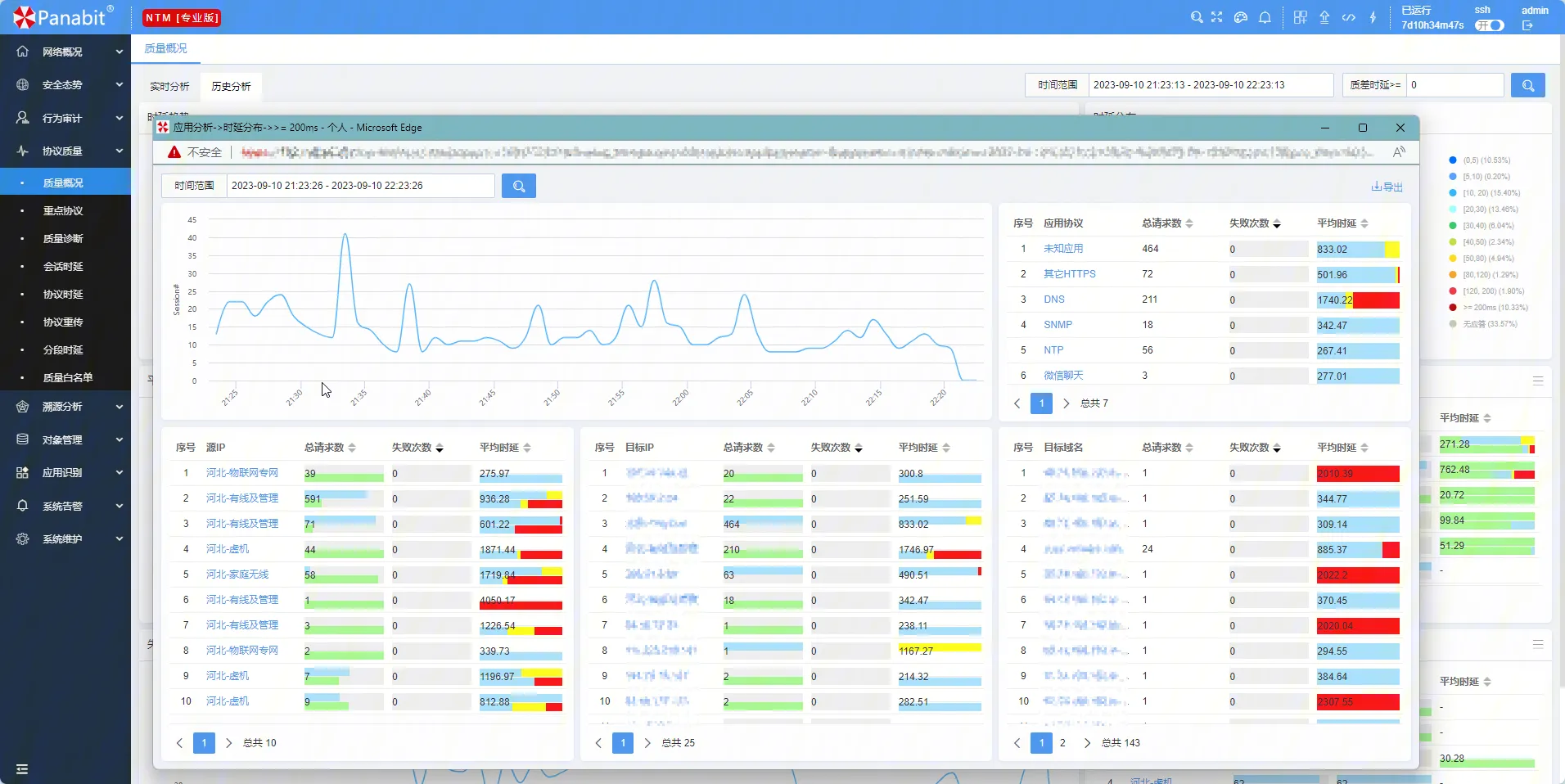Screen dimensions: 1565x784
Task: Click the 质差时延 threshold input field
Action: (x=1455, y=85)
